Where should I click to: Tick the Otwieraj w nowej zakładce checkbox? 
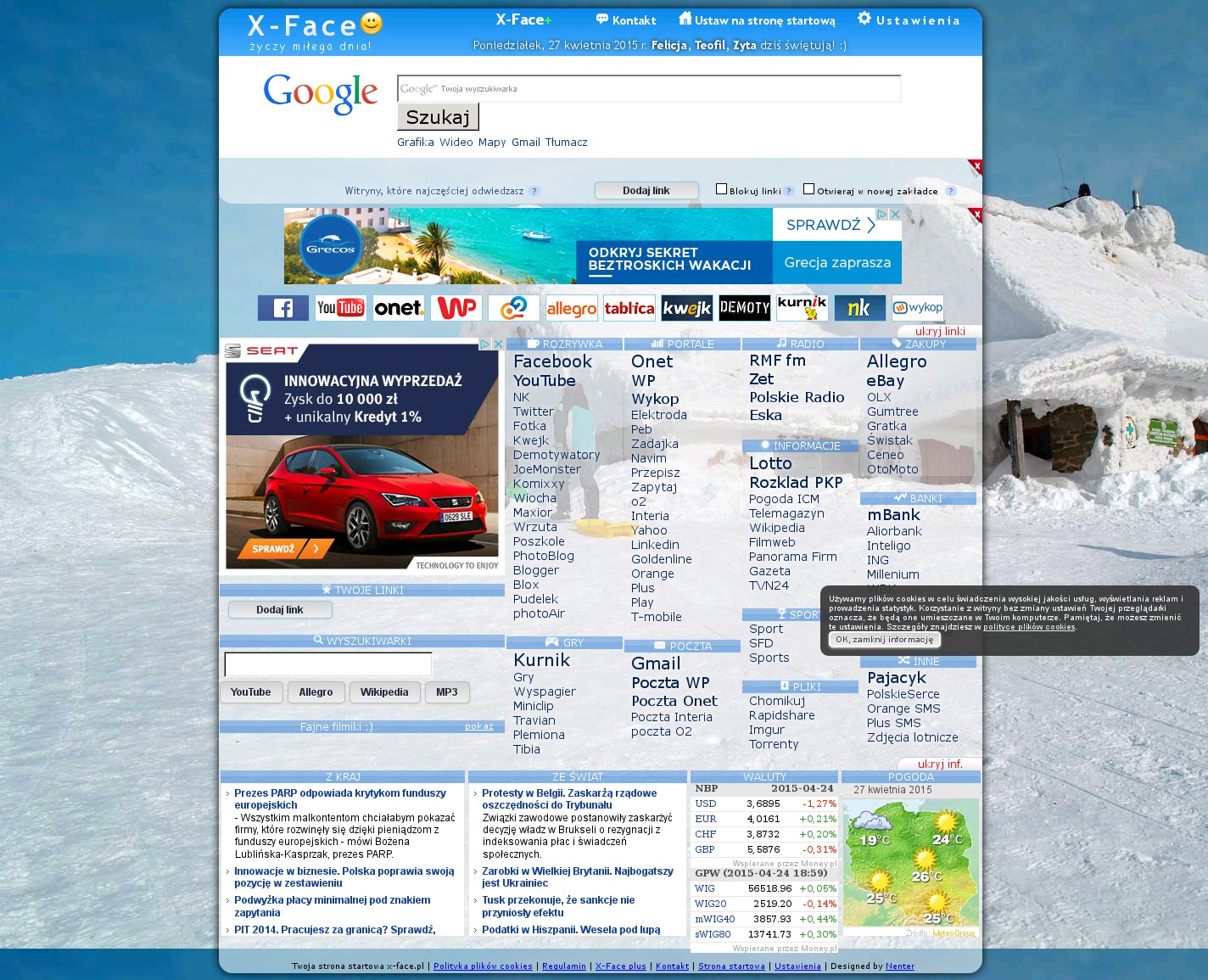point(808,189)
